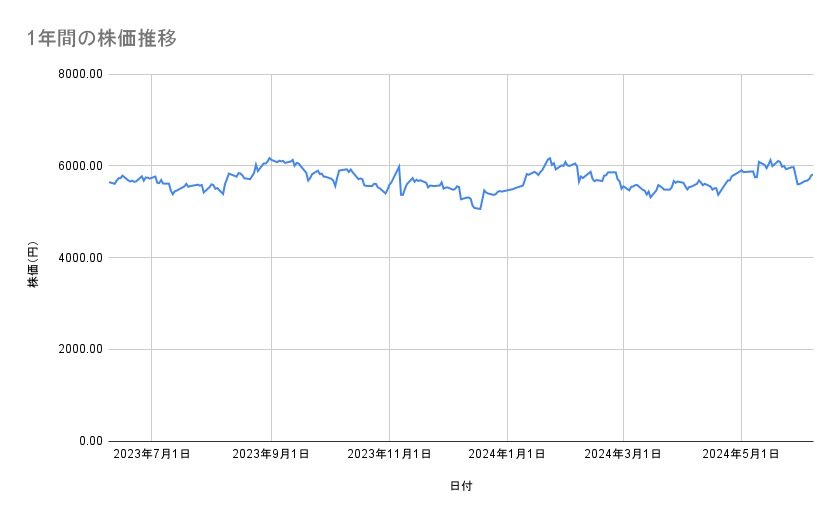Select the line's rightmost end point

[x=812, y=175]
